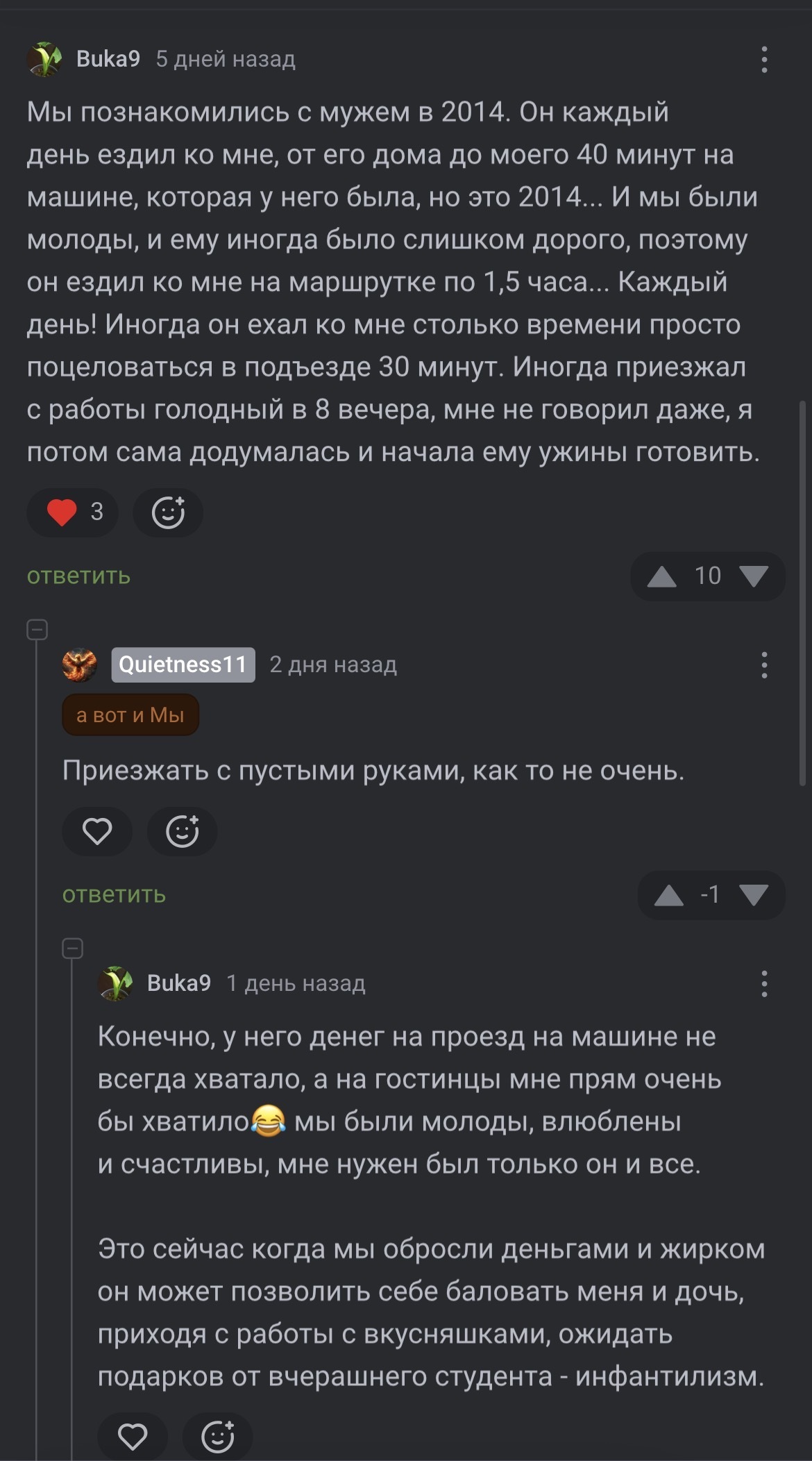Open Buka9's avatar on the top comment
Viewport: 812px width, 1461px height.
pos(44,59)
